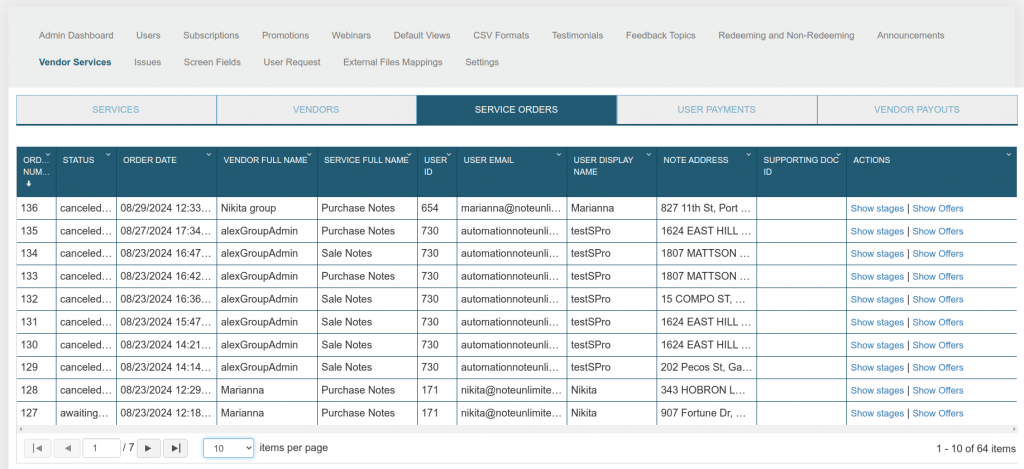Open the Vendors tab
Viewport: 1024px width, 469px height.
tap(316, 109)
